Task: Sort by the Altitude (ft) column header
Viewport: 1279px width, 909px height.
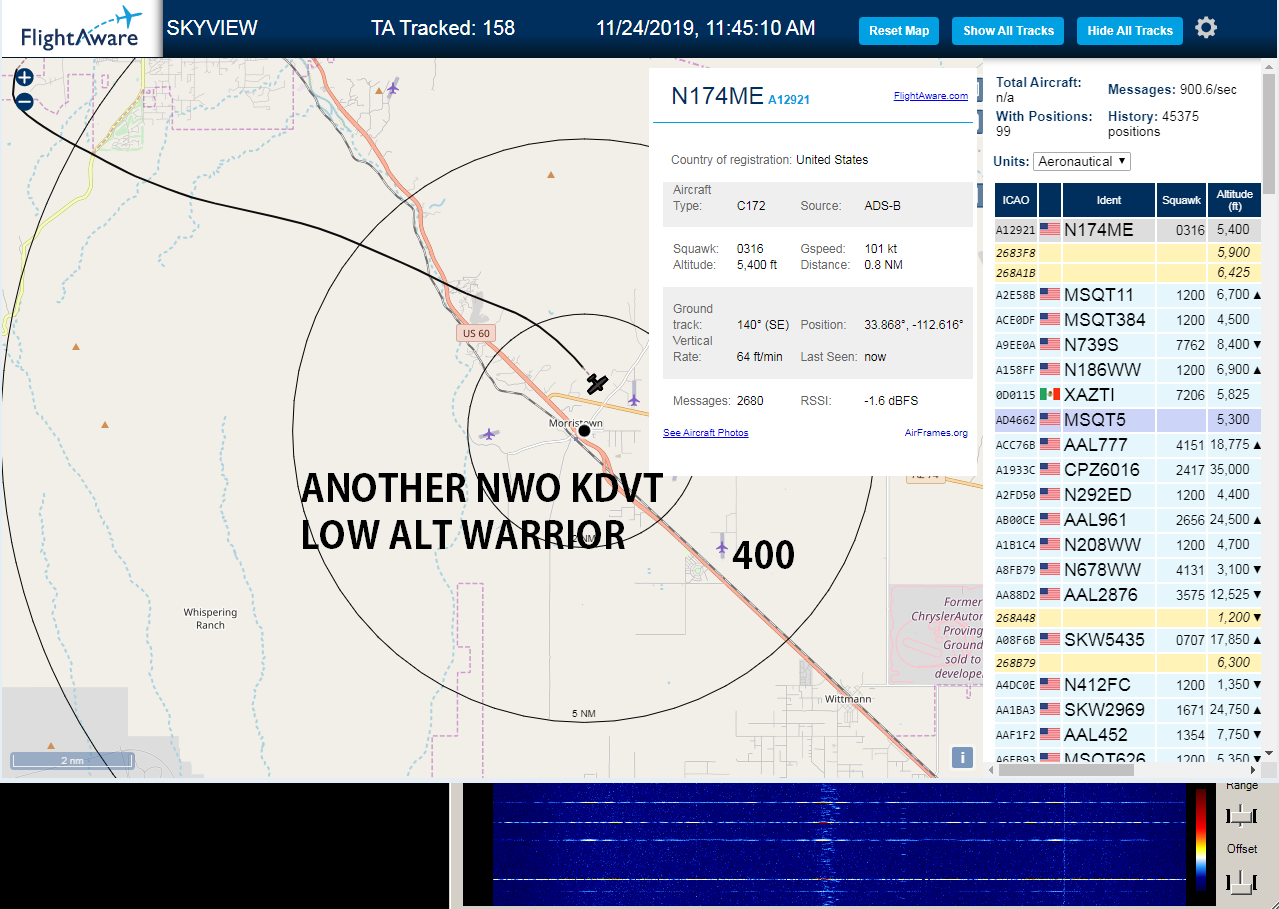Action: [1235, 200]
